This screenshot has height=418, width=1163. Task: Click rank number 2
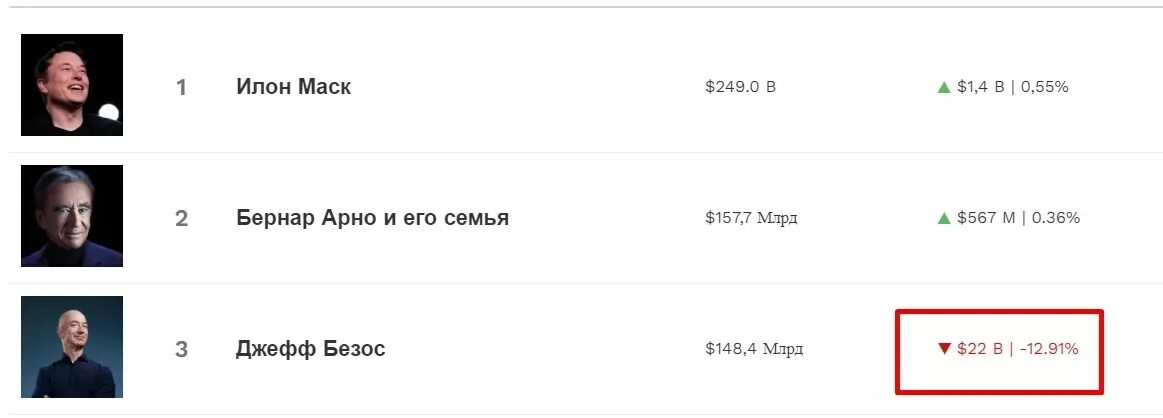(181, 219)
